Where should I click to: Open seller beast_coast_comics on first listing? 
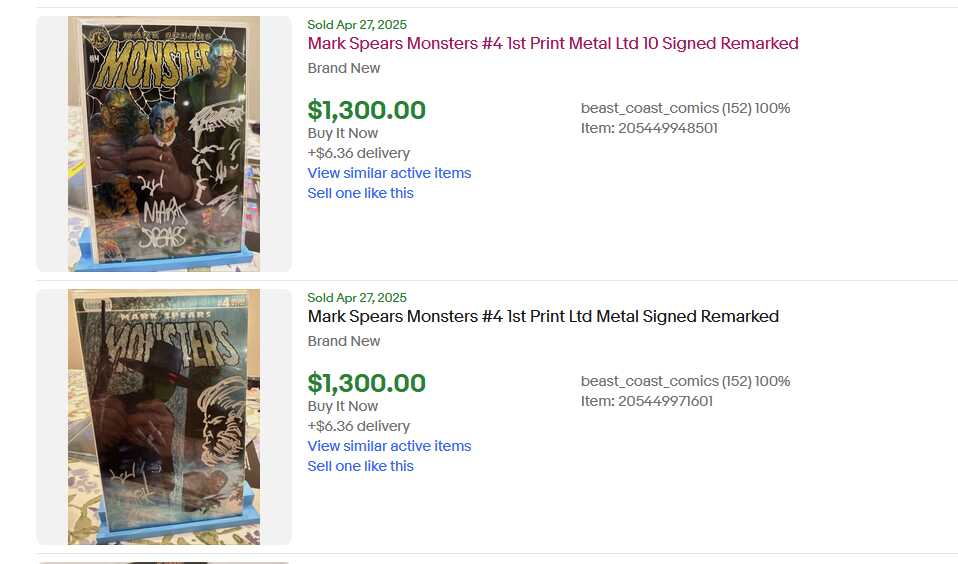(649, 108)
